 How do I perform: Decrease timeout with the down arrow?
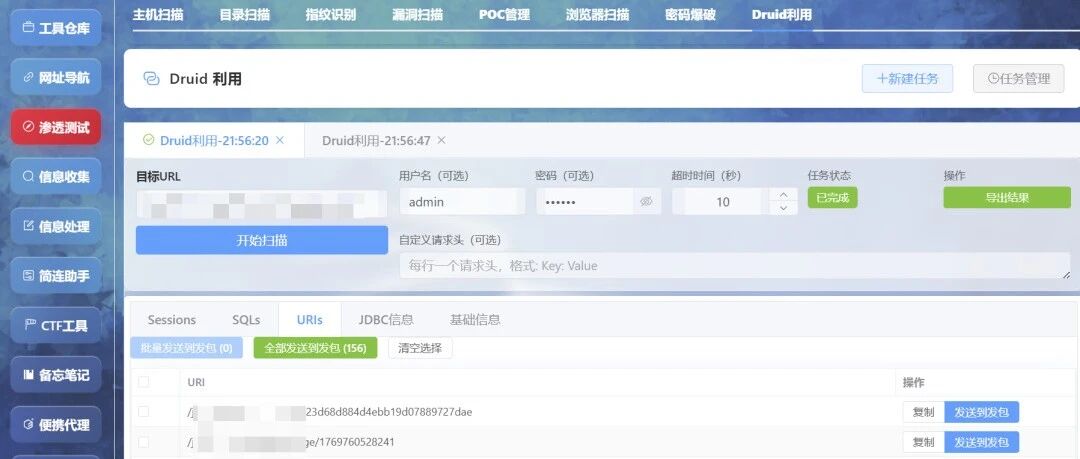(x=783, y=208)
